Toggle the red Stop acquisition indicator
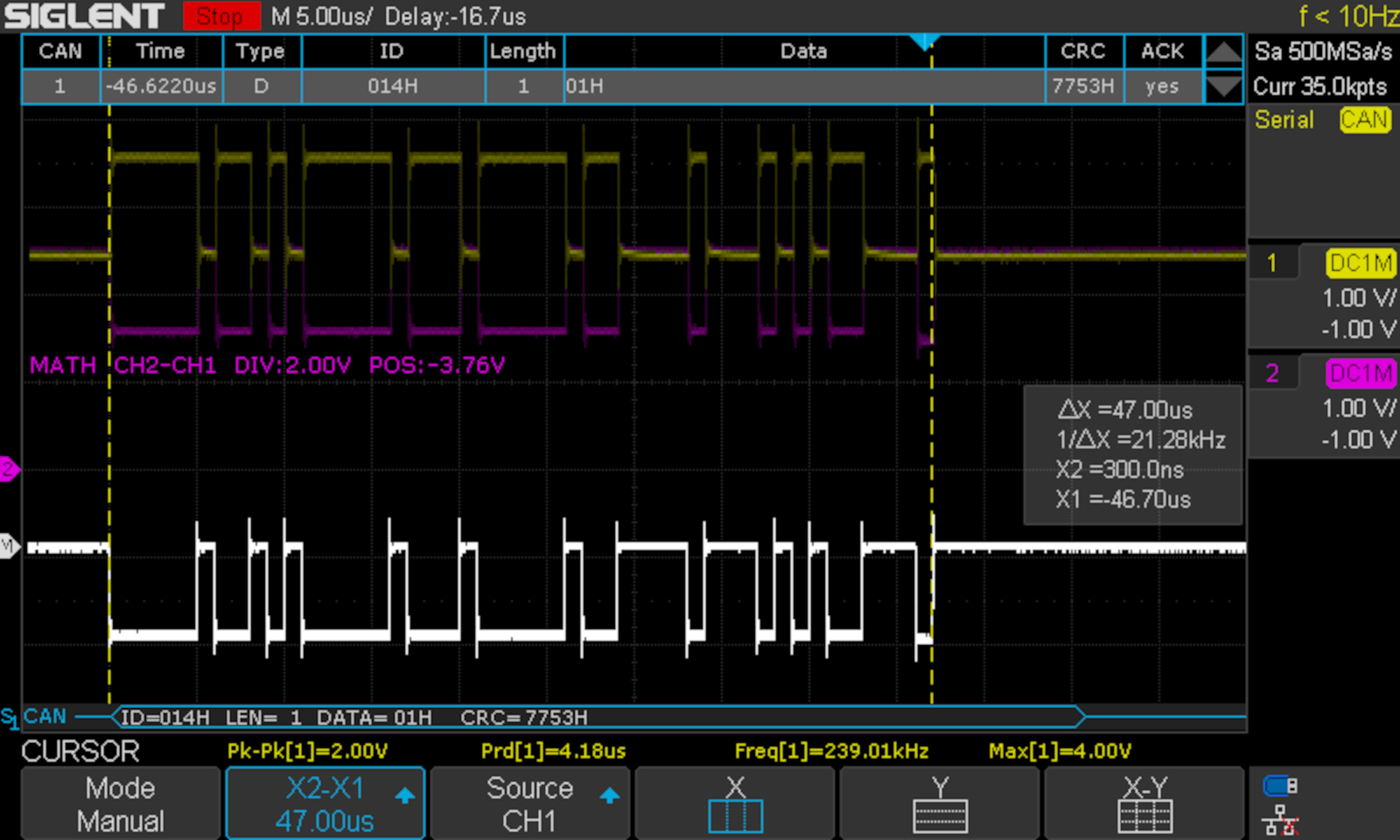Viewport: 1400px width, 840px height. tap(221, 17)
